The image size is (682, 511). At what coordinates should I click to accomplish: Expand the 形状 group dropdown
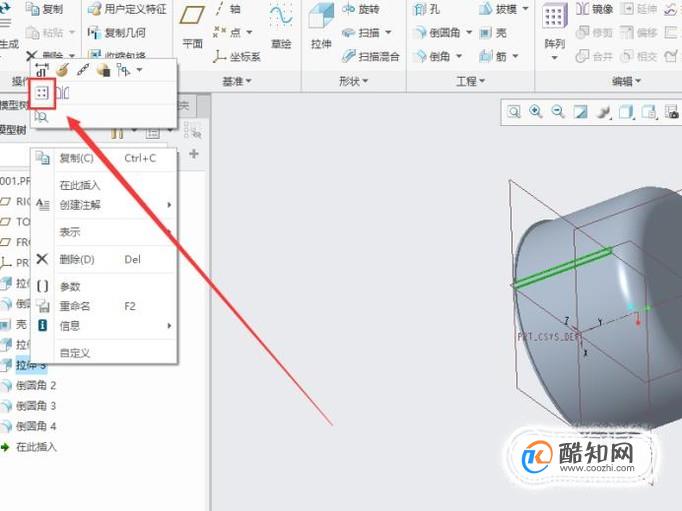[x=354, y=81]
